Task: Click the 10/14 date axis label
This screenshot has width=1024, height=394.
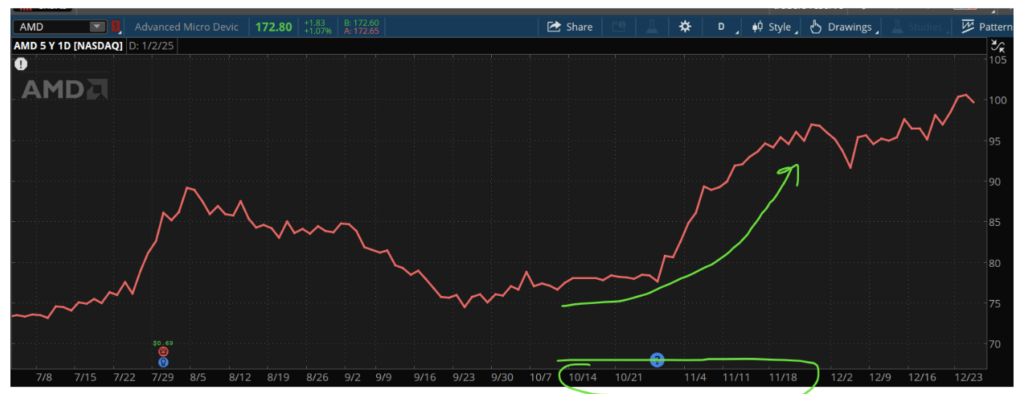Action: 583,378
